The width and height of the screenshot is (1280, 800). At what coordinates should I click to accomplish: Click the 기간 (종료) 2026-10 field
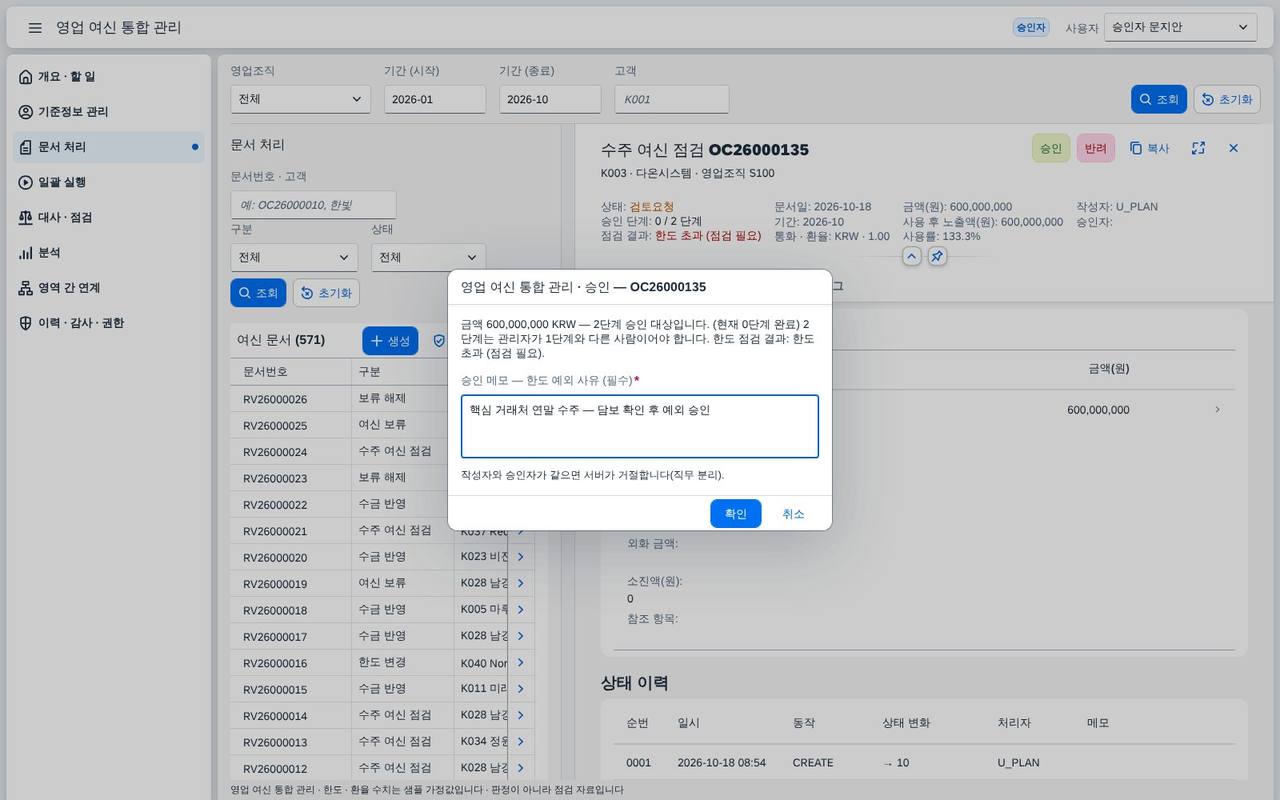550,99
